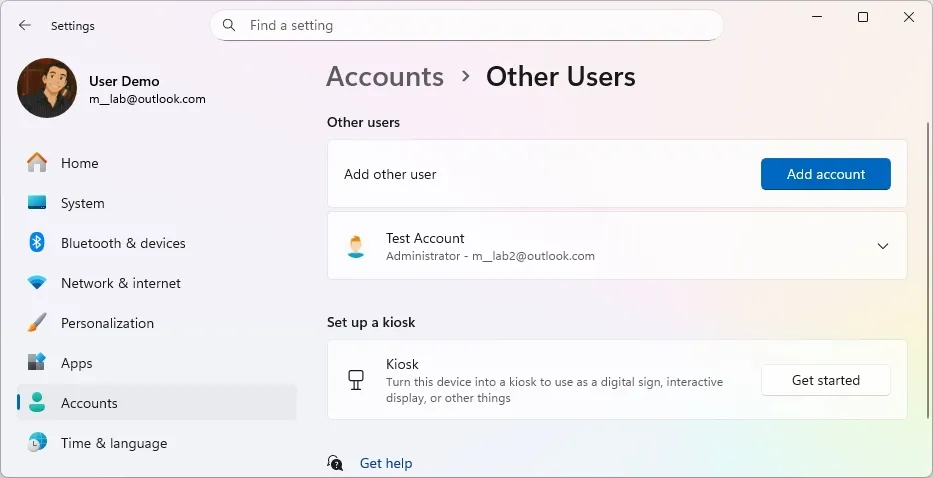Click the Kiosk description text
The height and width of the screenshot is (478, 933).
pos(554,390)
